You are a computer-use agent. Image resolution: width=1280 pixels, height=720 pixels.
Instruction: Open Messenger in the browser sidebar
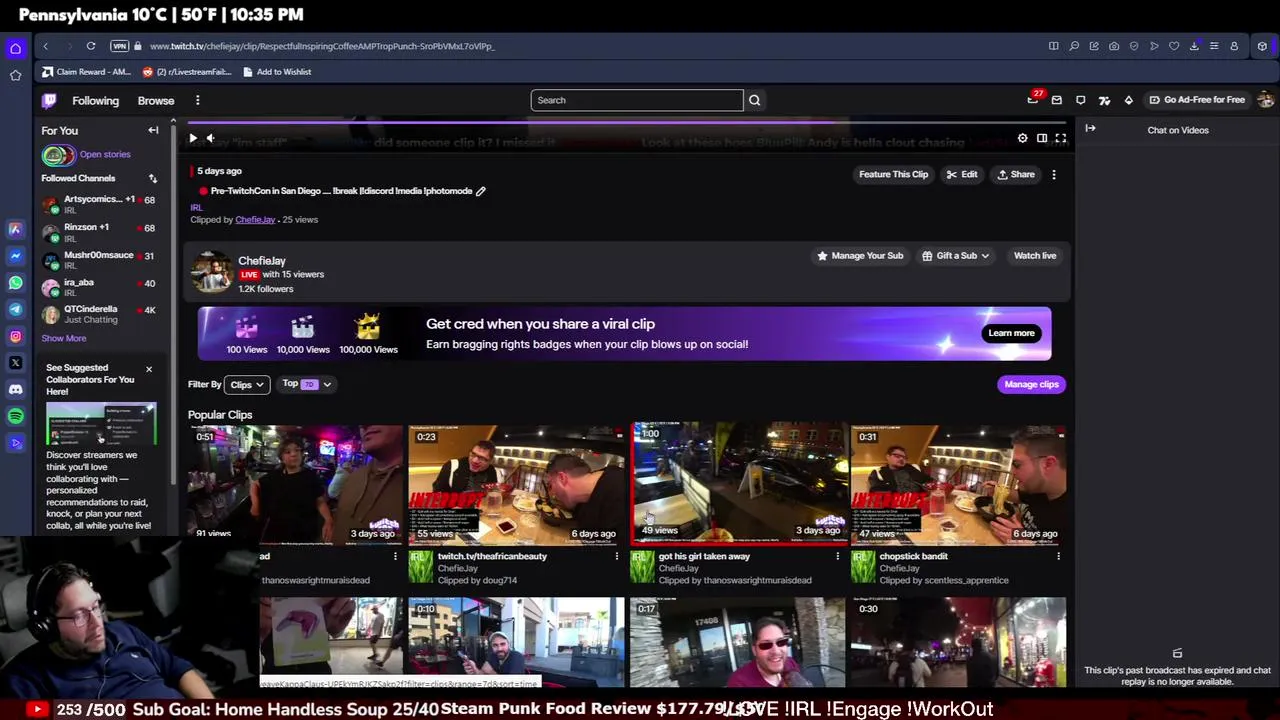pos(15,256)
